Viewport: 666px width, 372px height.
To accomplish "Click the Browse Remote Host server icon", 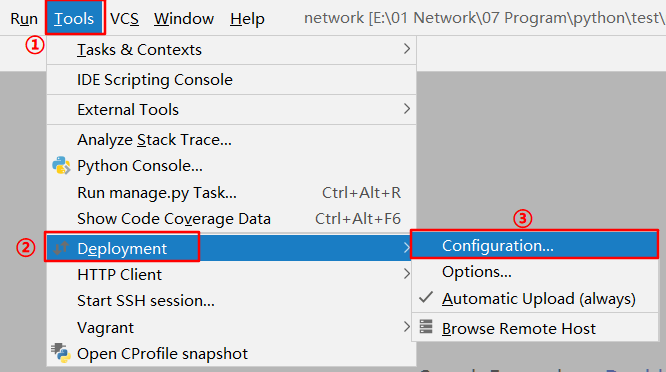I will pyautogui.click(x=426, y=327).
